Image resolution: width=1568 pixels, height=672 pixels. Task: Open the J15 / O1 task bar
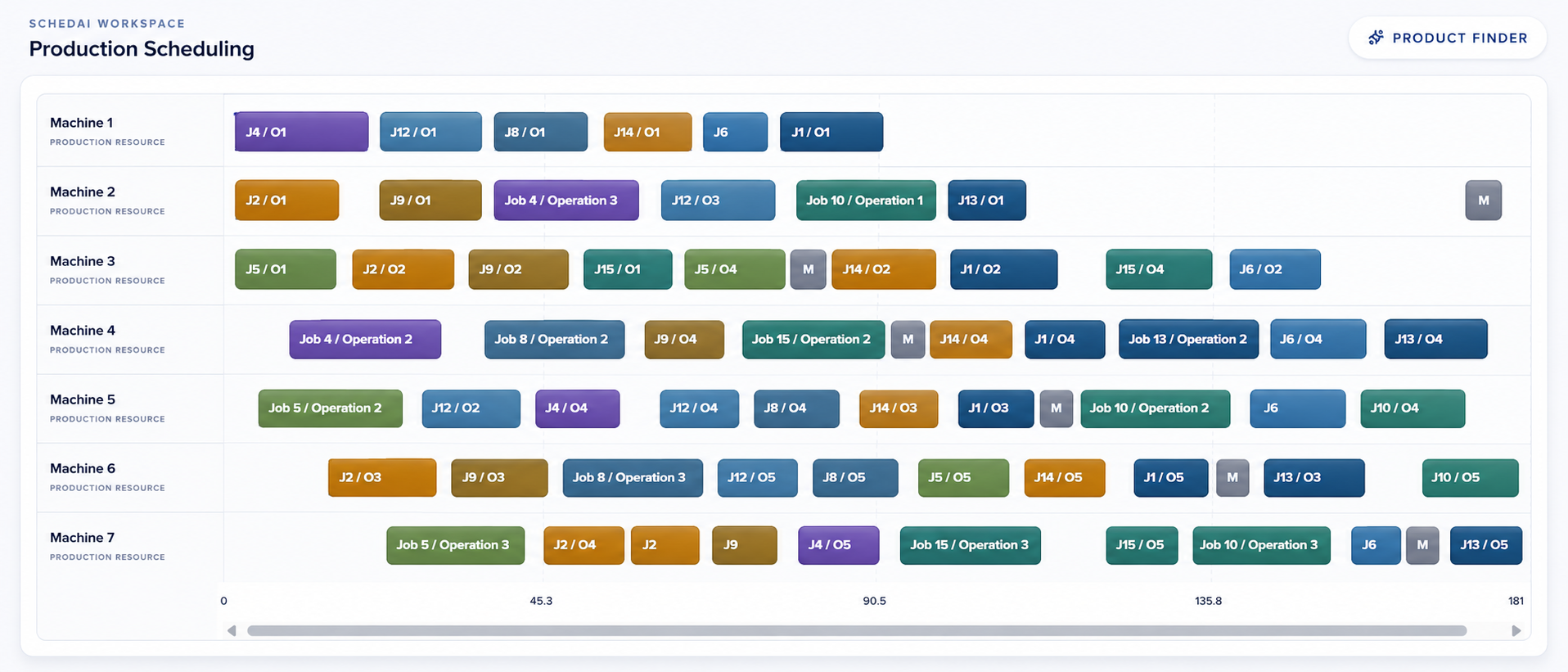(x=628, y=269)
